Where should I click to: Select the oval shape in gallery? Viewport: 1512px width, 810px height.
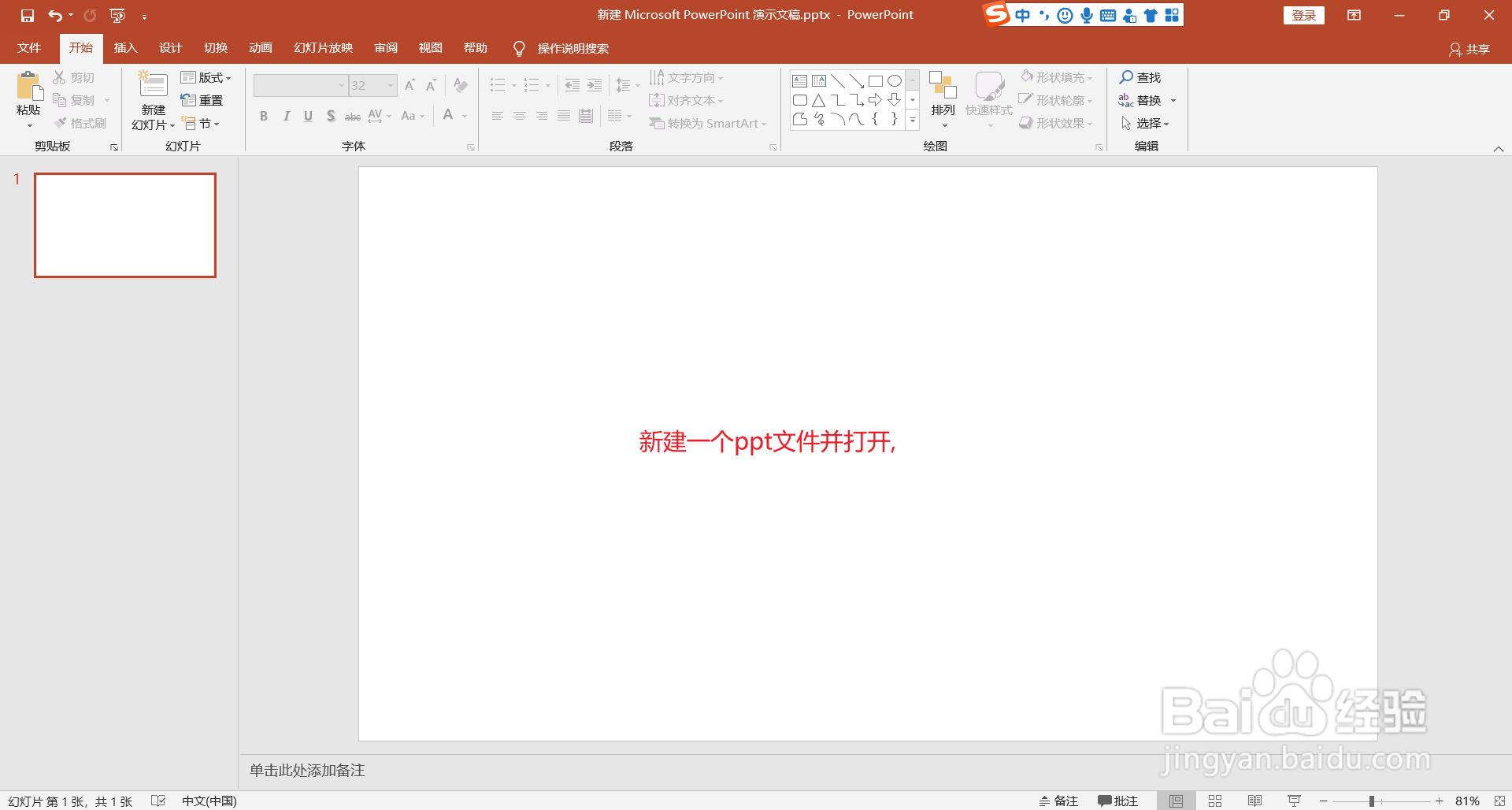(895, 81)
